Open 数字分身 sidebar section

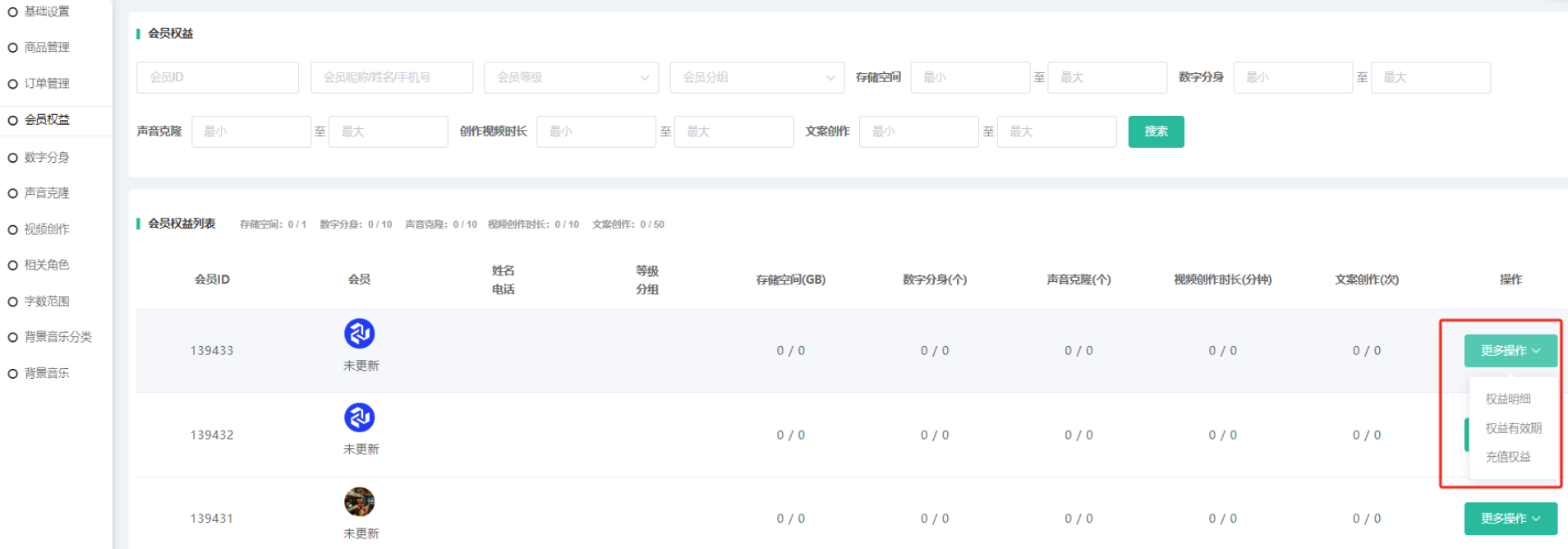[46, 157]
